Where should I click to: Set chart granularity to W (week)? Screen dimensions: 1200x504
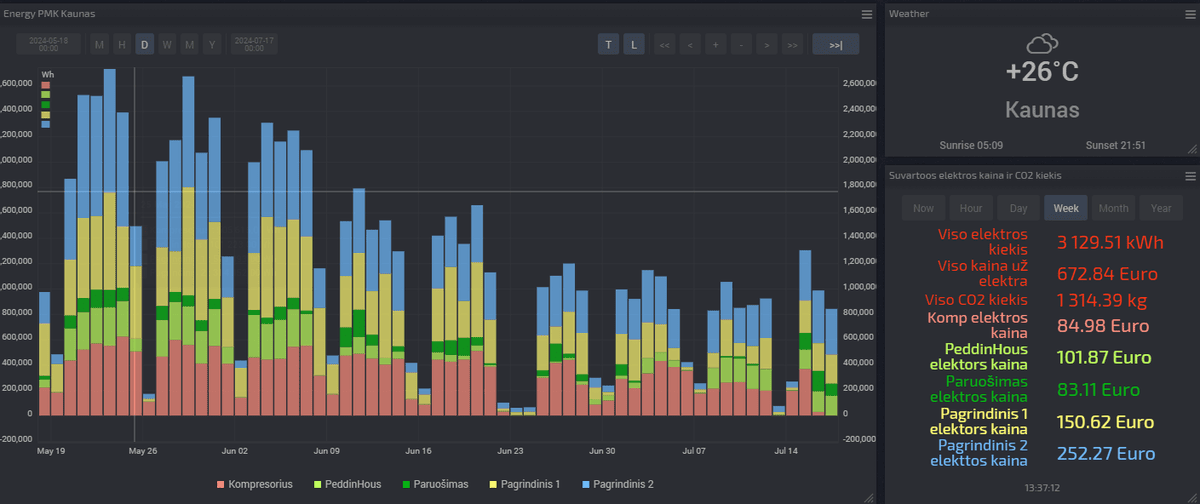pyautogui.click(x=167, y=44)
